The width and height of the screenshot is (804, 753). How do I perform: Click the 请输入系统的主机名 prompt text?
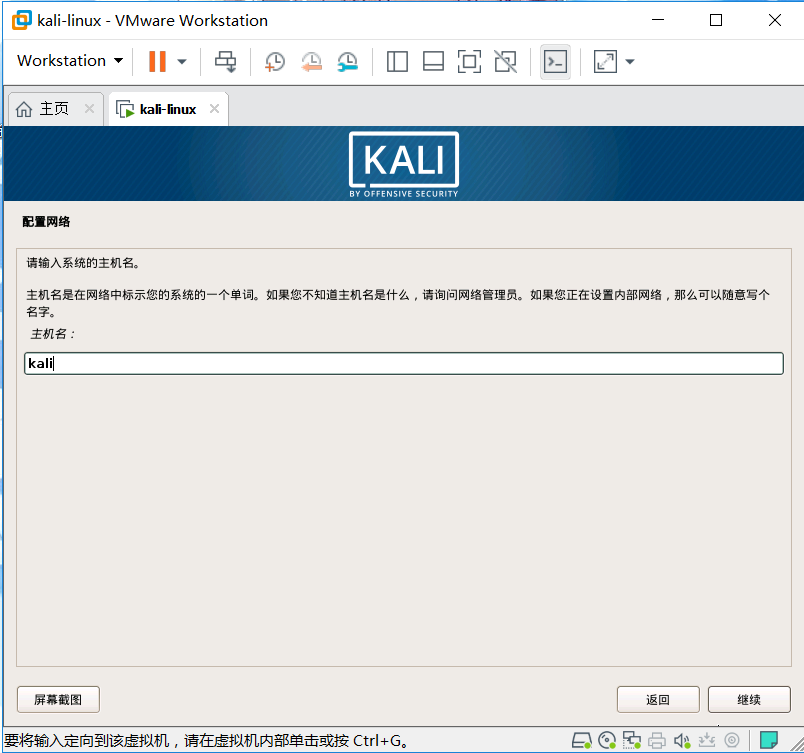point(83,263)
